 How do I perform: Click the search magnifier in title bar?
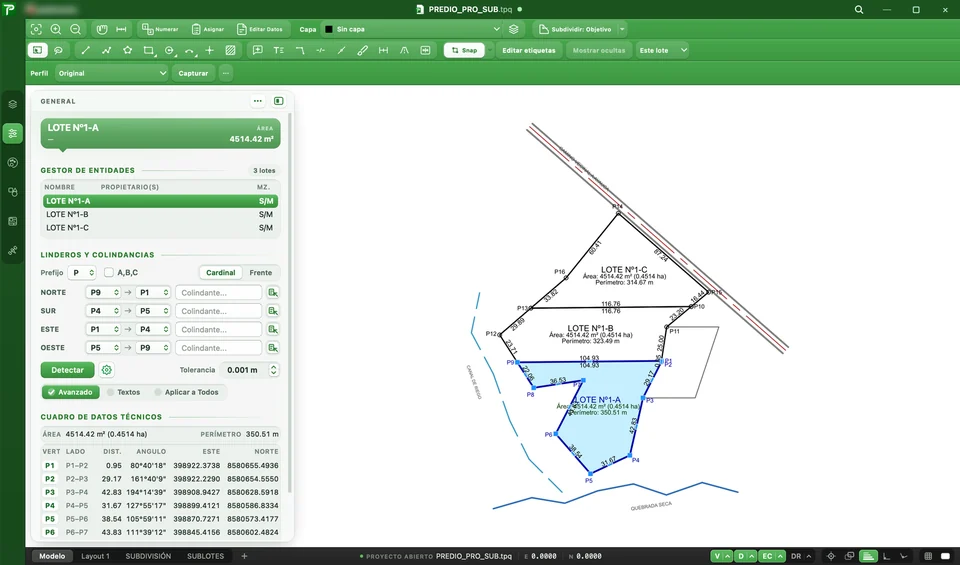[859, 10]
